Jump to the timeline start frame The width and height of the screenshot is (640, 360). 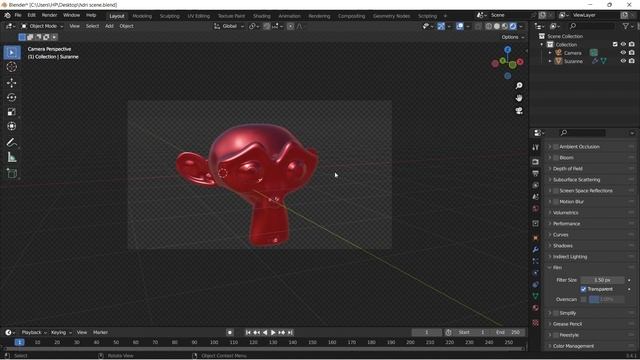tap(248, 333)
